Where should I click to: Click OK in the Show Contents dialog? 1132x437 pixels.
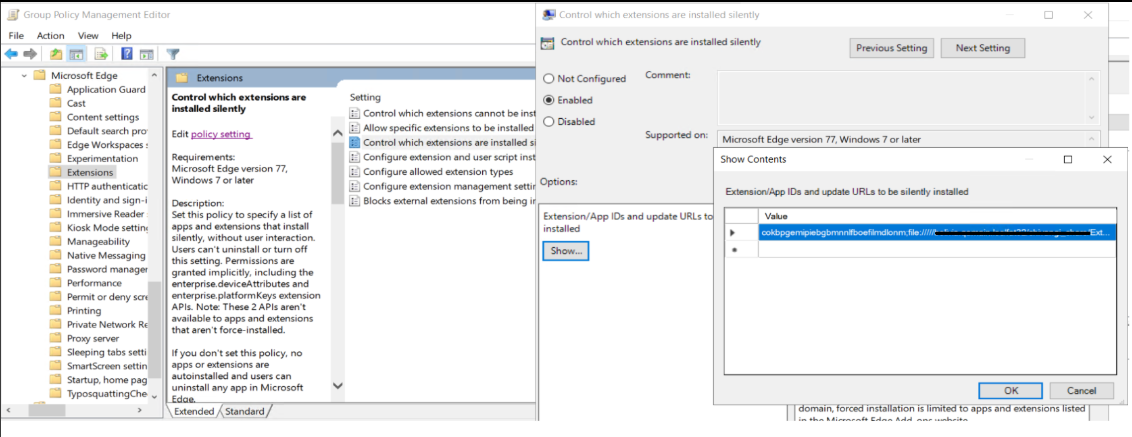click(1011, 390)
